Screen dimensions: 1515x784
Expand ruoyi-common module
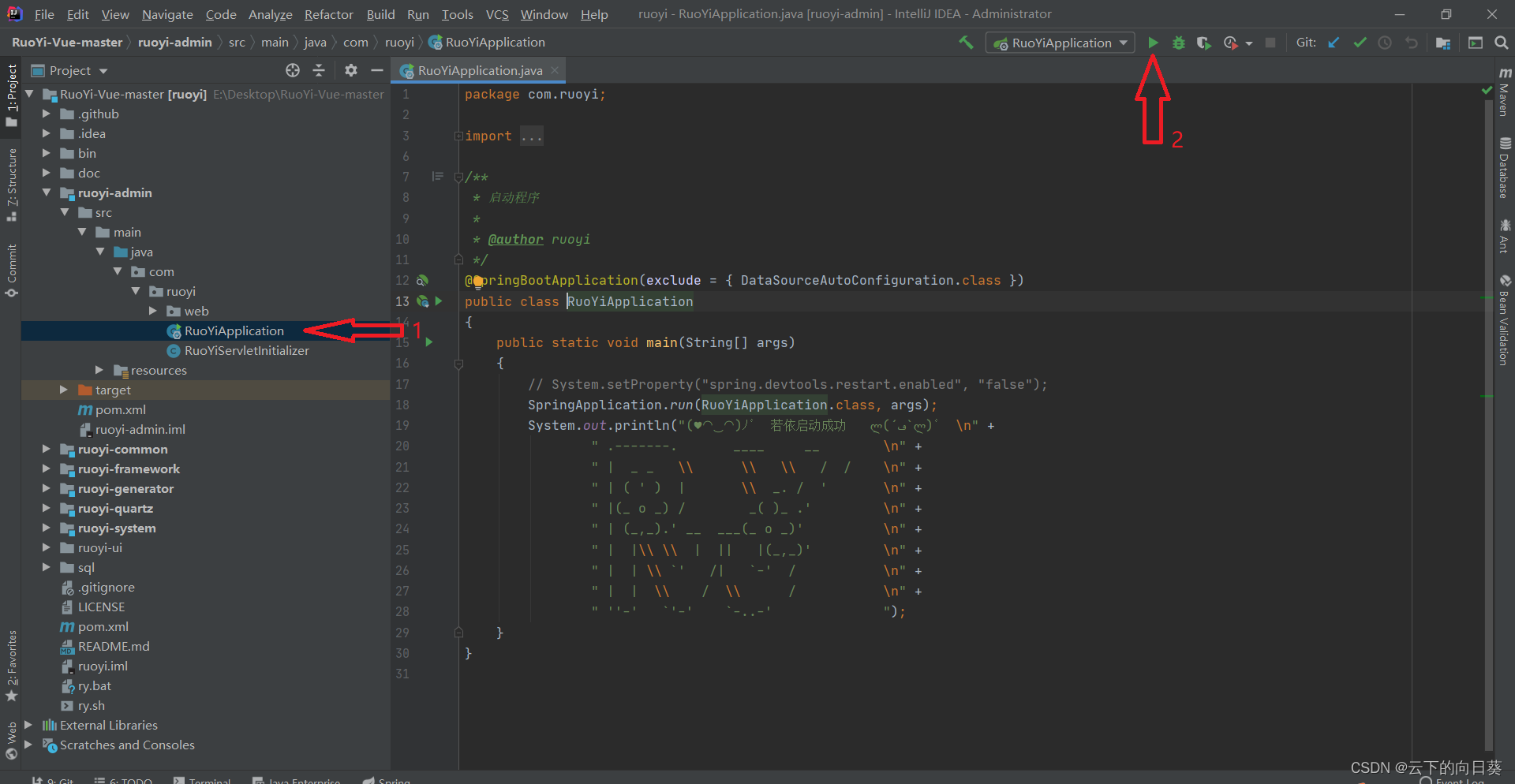46,449
